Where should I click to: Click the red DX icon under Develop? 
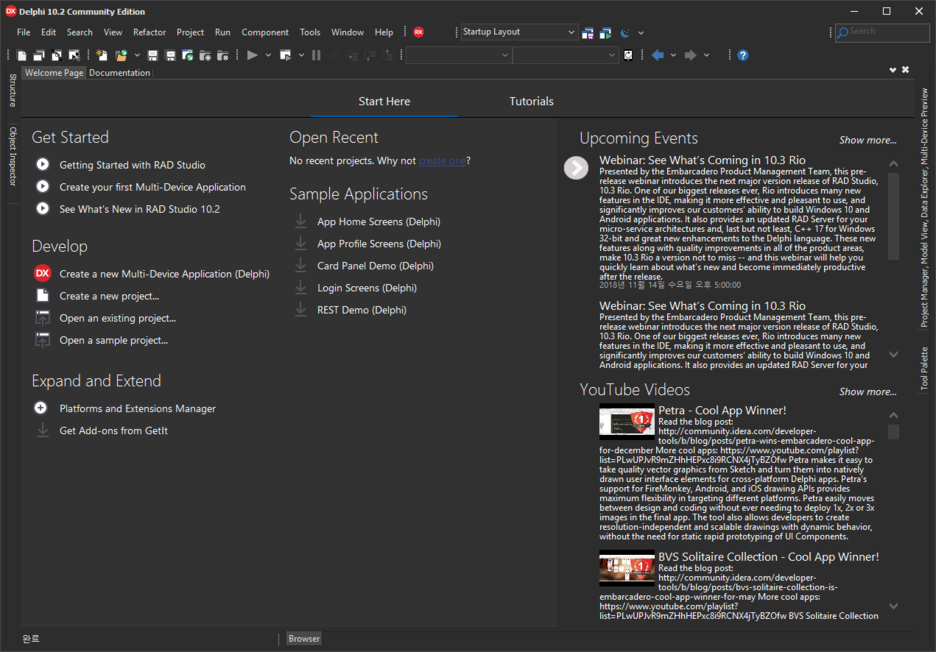coord(42,273)
